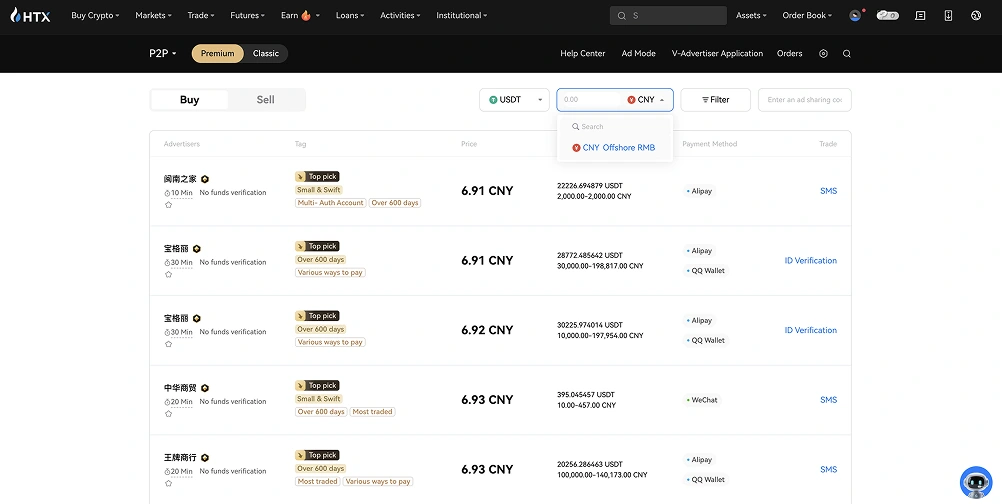Screen dimensions: 1002x504
Task: Collapse the CNY currency dropdown arrow
Action: click(662, 100)
